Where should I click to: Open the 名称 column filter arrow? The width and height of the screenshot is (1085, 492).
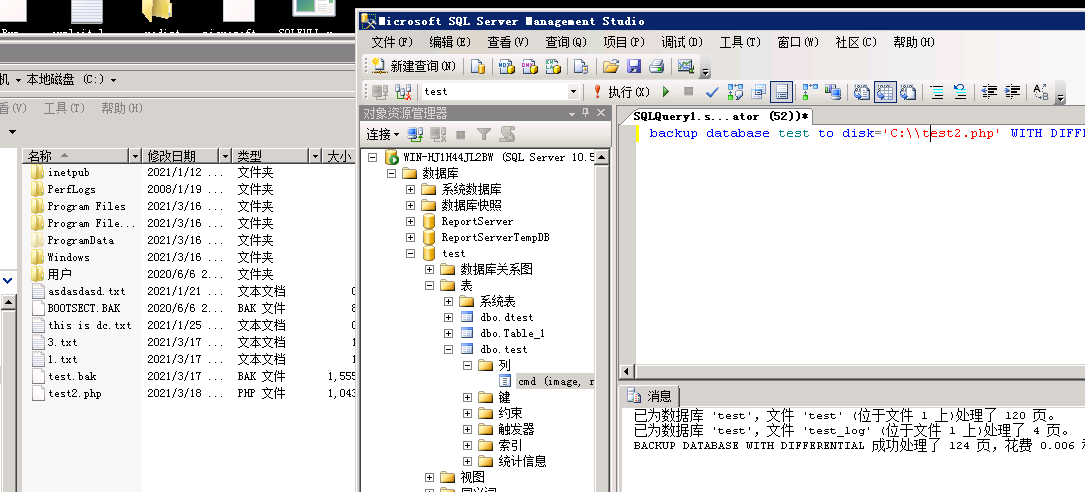click(x=134, y=156)
